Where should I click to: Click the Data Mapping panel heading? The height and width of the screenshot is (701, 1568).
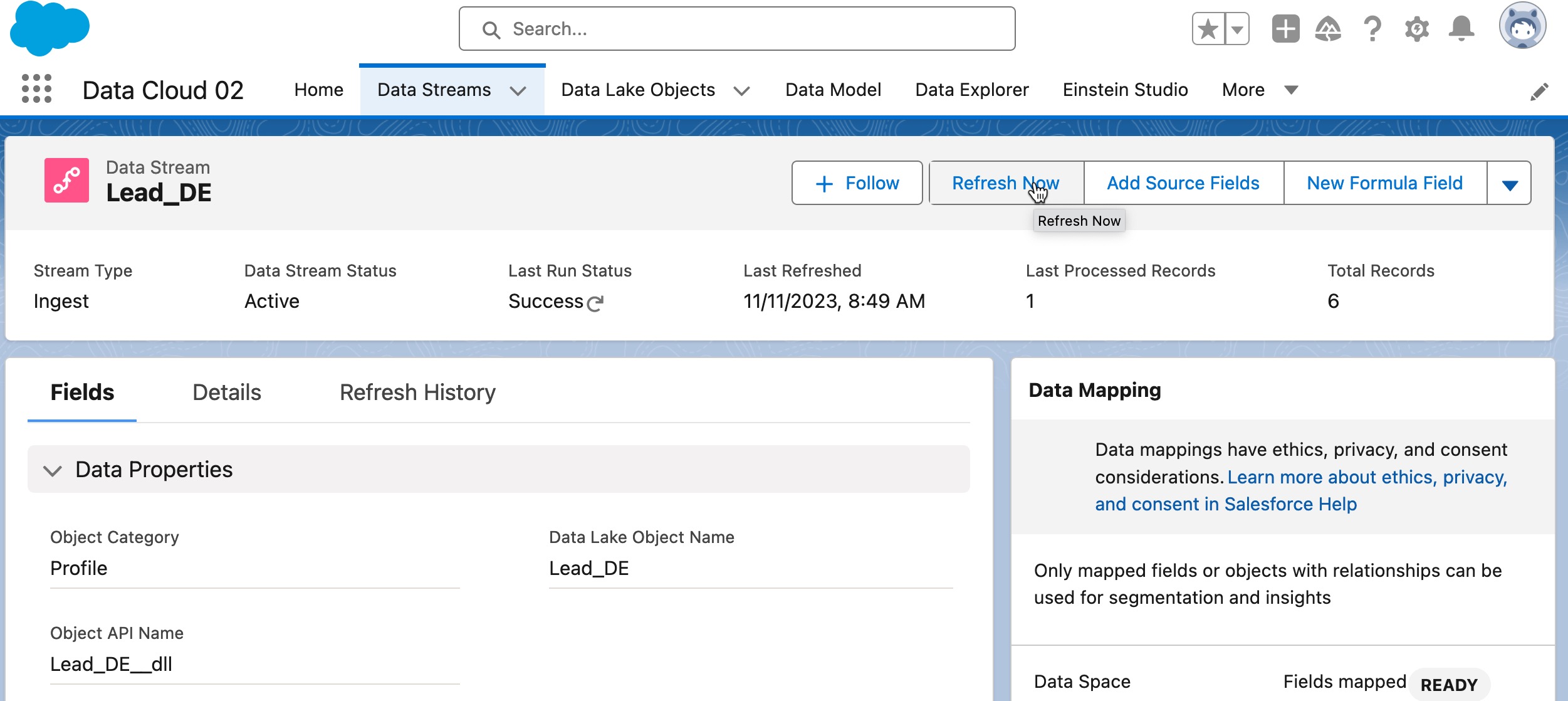click(1095, 390)
